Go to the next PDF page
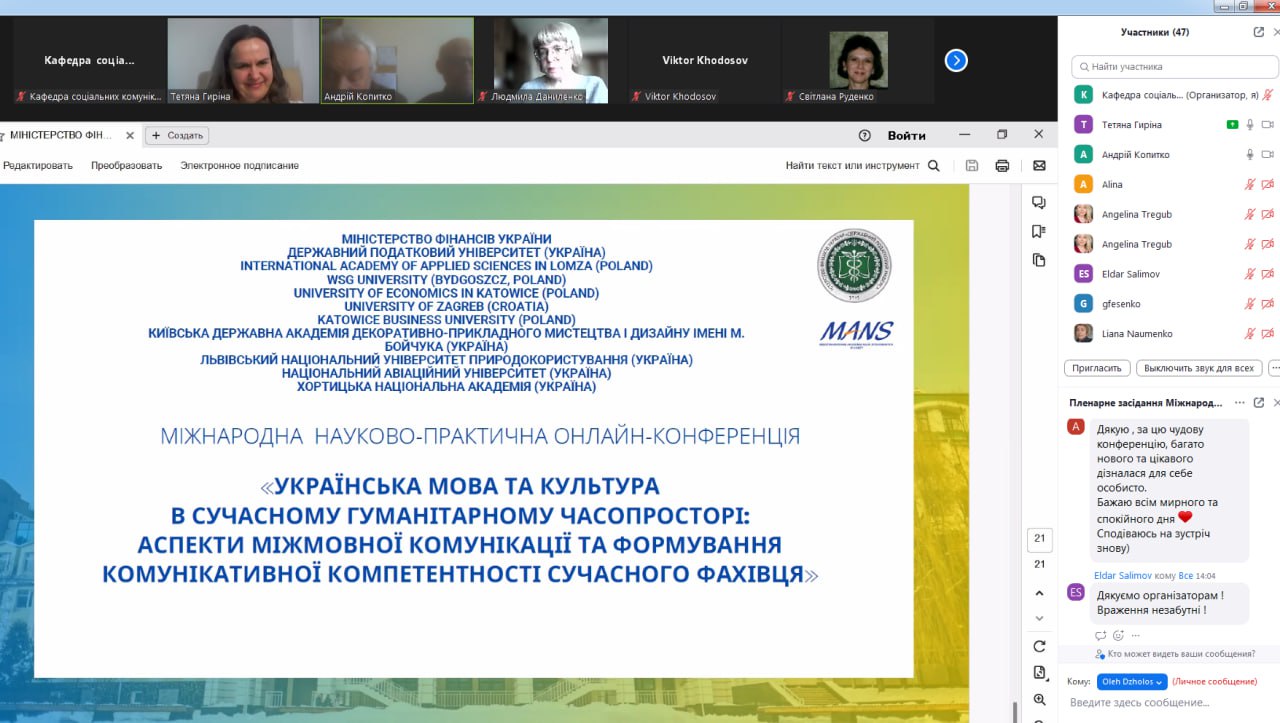 (x=1039, y=618)
